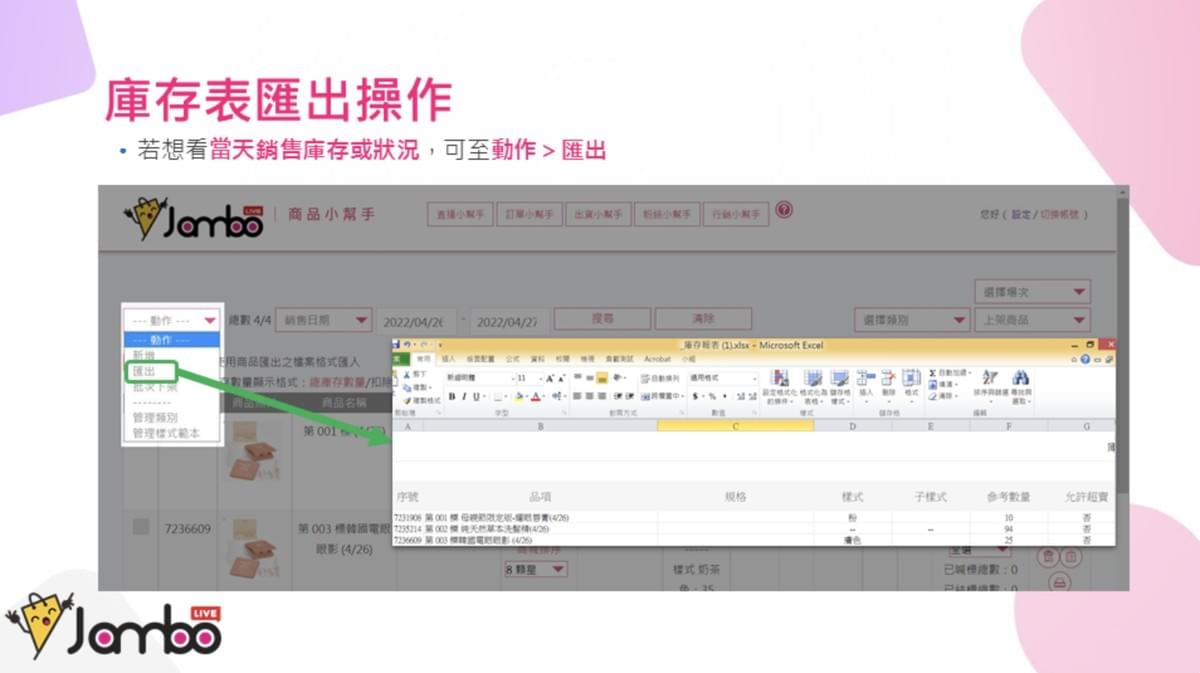
Task: Open the 上架商品 dropdown
Action: [1032, 320]
